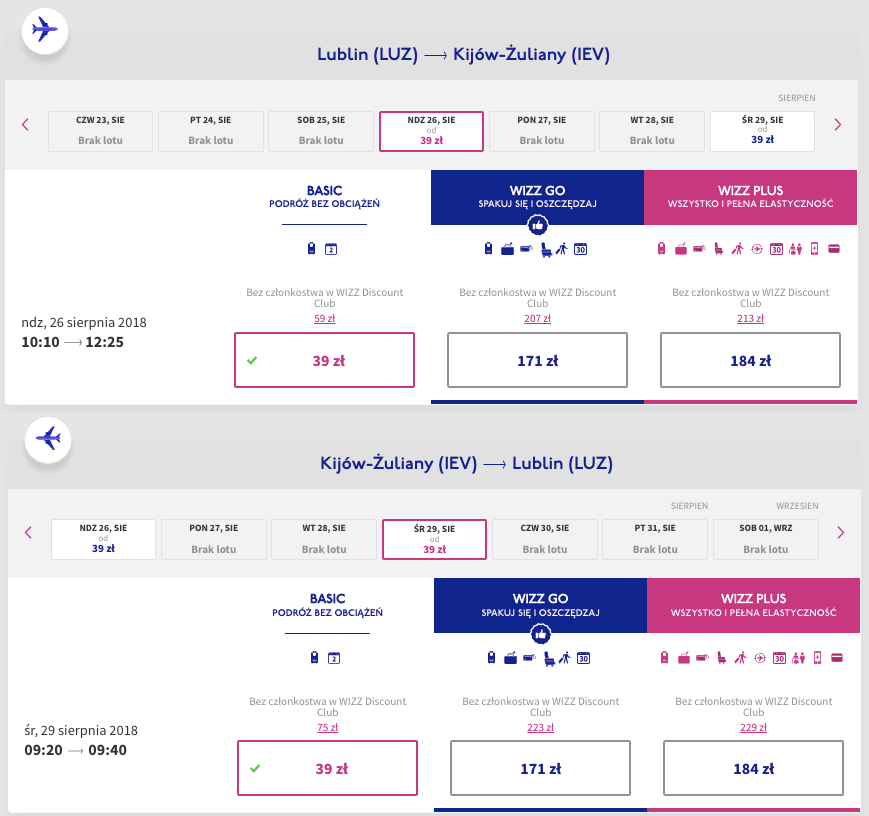Click outbound WIZZ PLUS credit card refund icon

pos(834,249)
